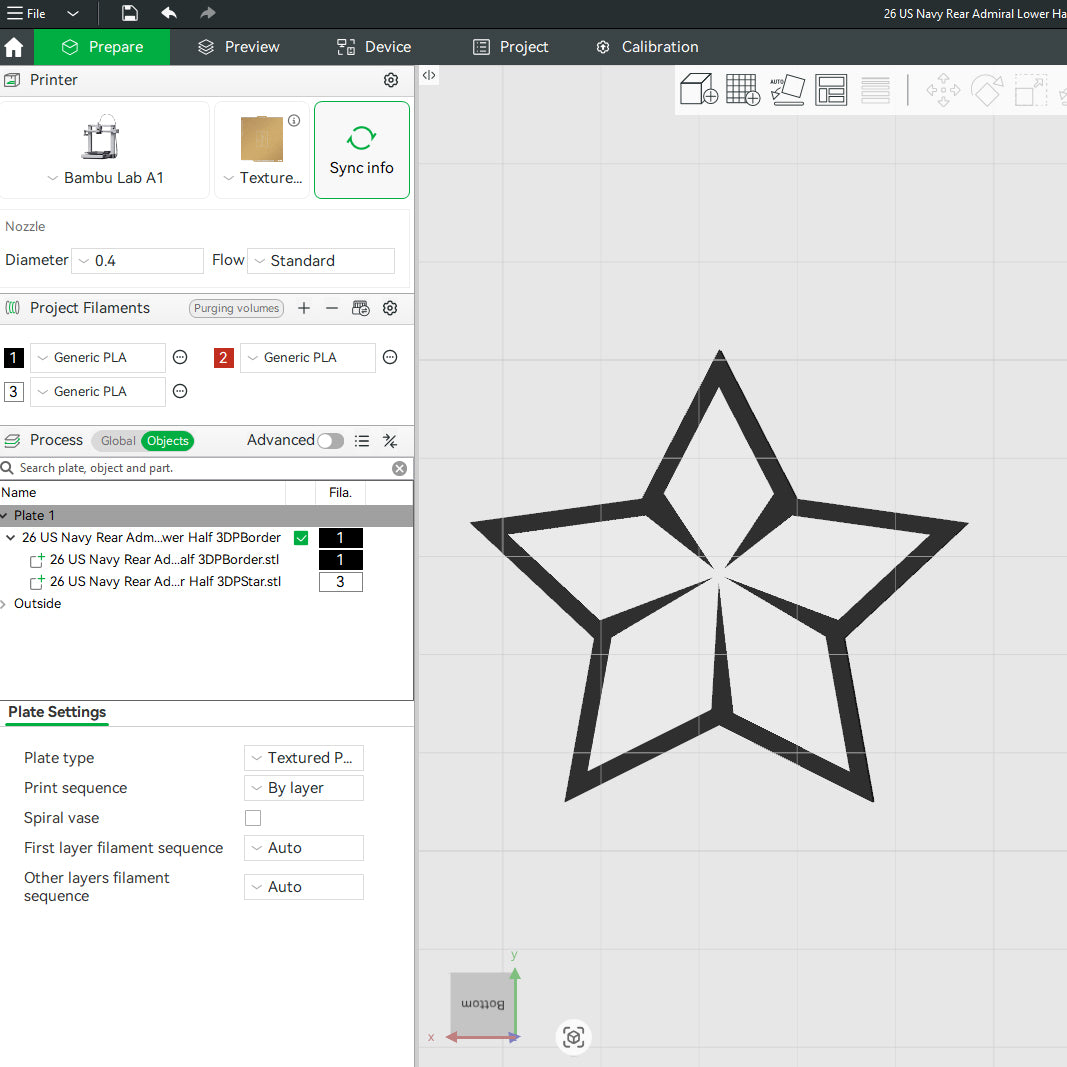Open the compare presets icon beside Advanced
The width and height of the screenshot is (1067, 1067).
click(390, 441)
